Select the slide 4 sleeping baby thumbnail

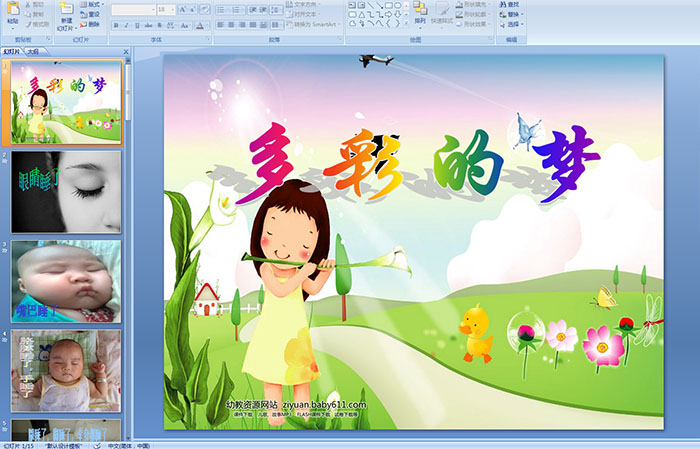tap(66, 371)
